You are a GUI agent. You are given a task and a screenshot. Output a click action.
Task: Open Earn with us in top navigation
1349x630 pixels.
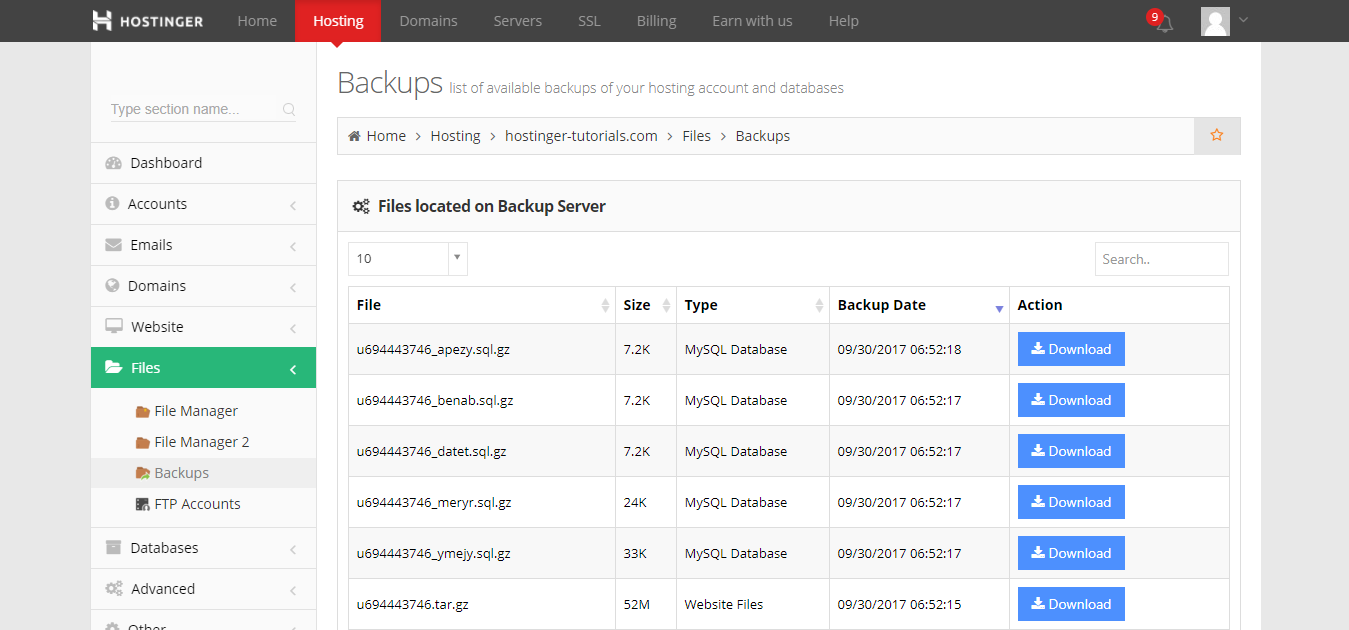[x=752, y=21]
